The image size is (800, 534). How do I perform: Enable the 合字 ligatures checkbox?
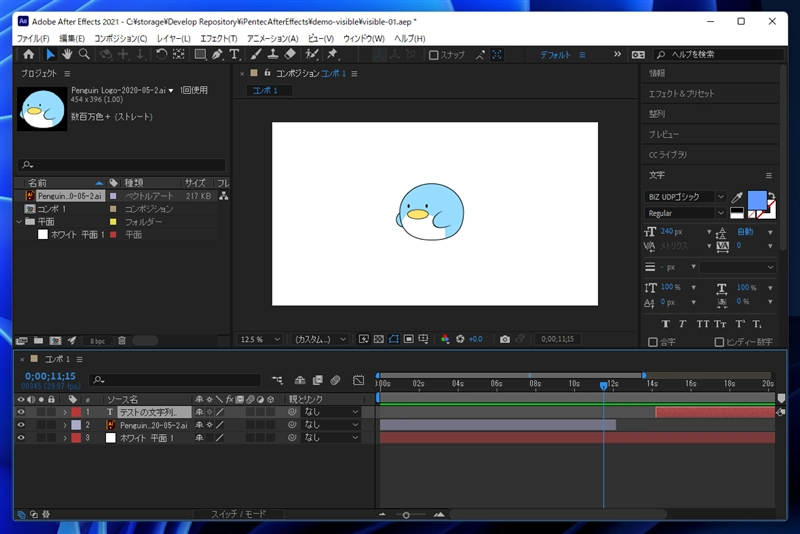(x=653, y=342)
